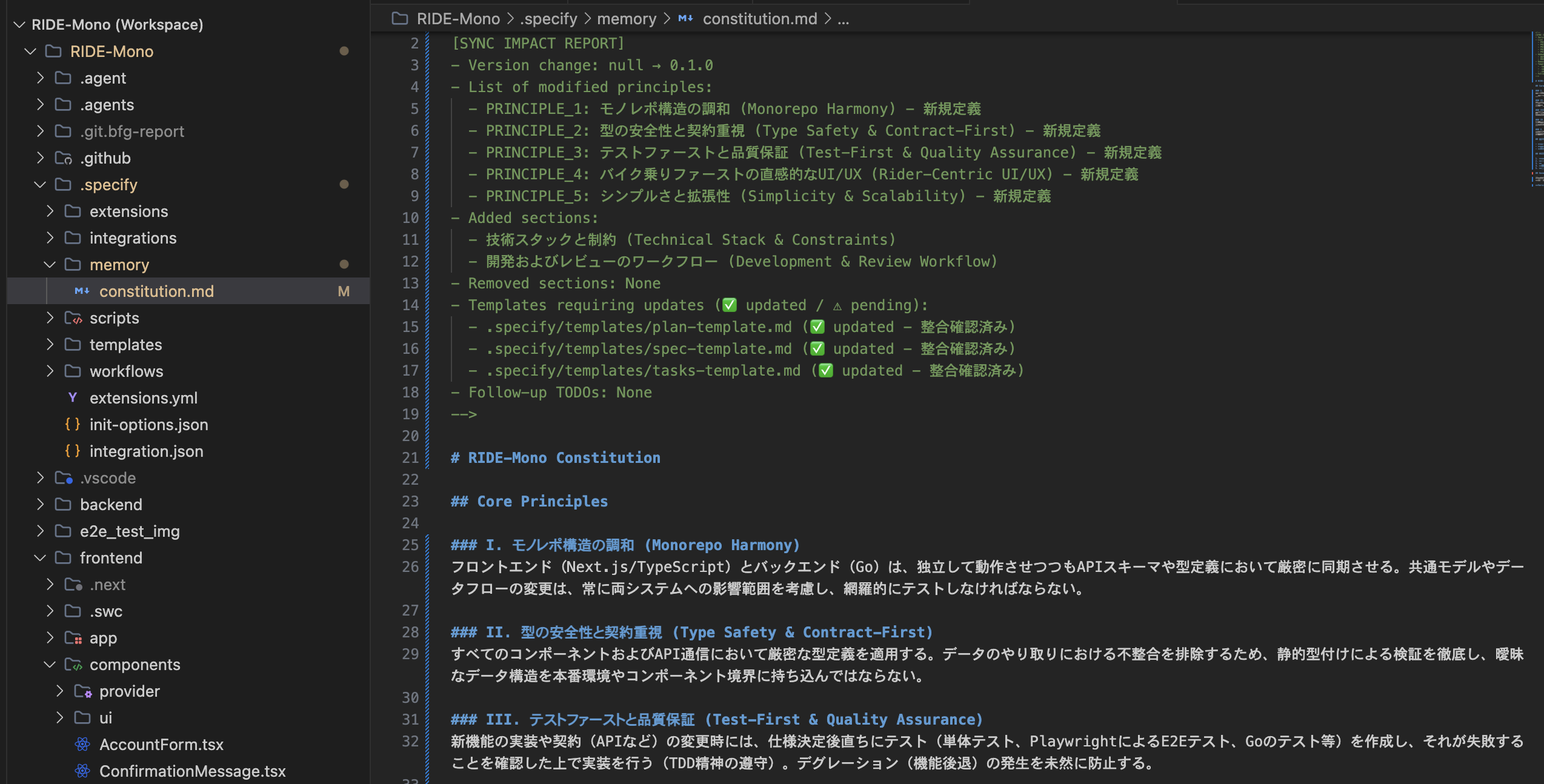Click the JSON braces icon beside integration.json
Image resolution: width=1544 pixels, height=784 pixels.
(x=73, y=451)
